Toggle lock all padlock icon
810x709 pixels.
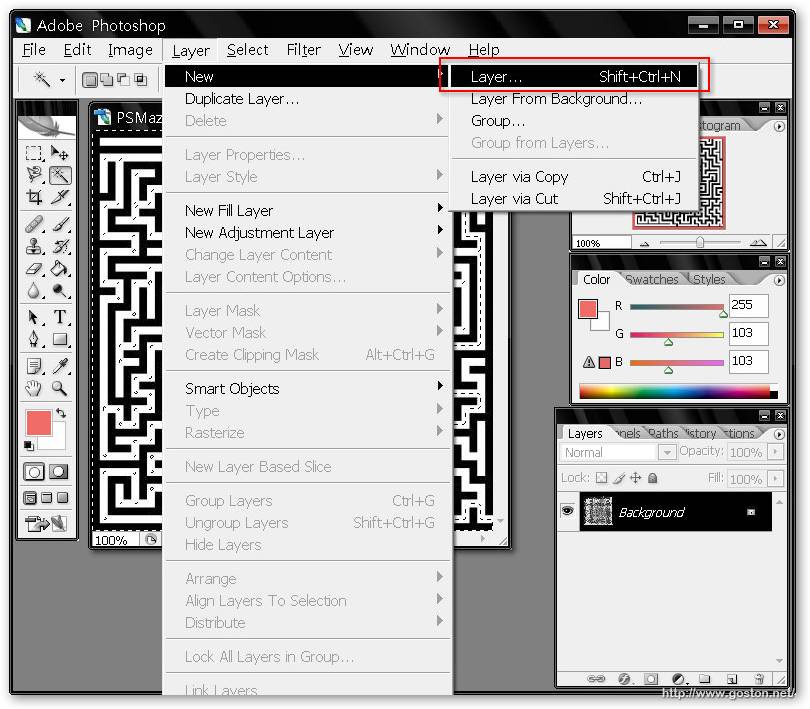(x=653, y=477)
